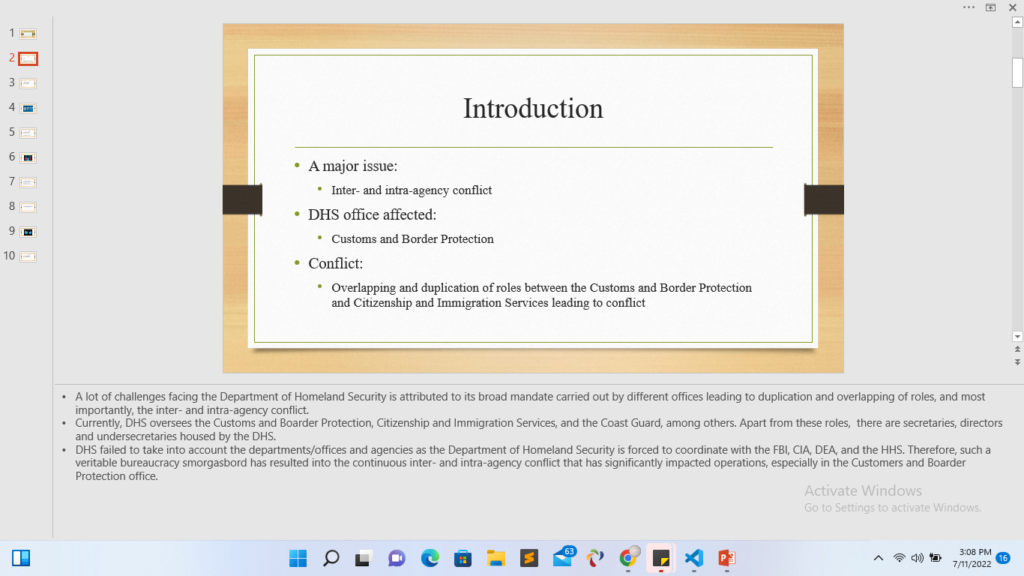
Task: Open the Mail app with 63 badge
Action: [562, 558]
